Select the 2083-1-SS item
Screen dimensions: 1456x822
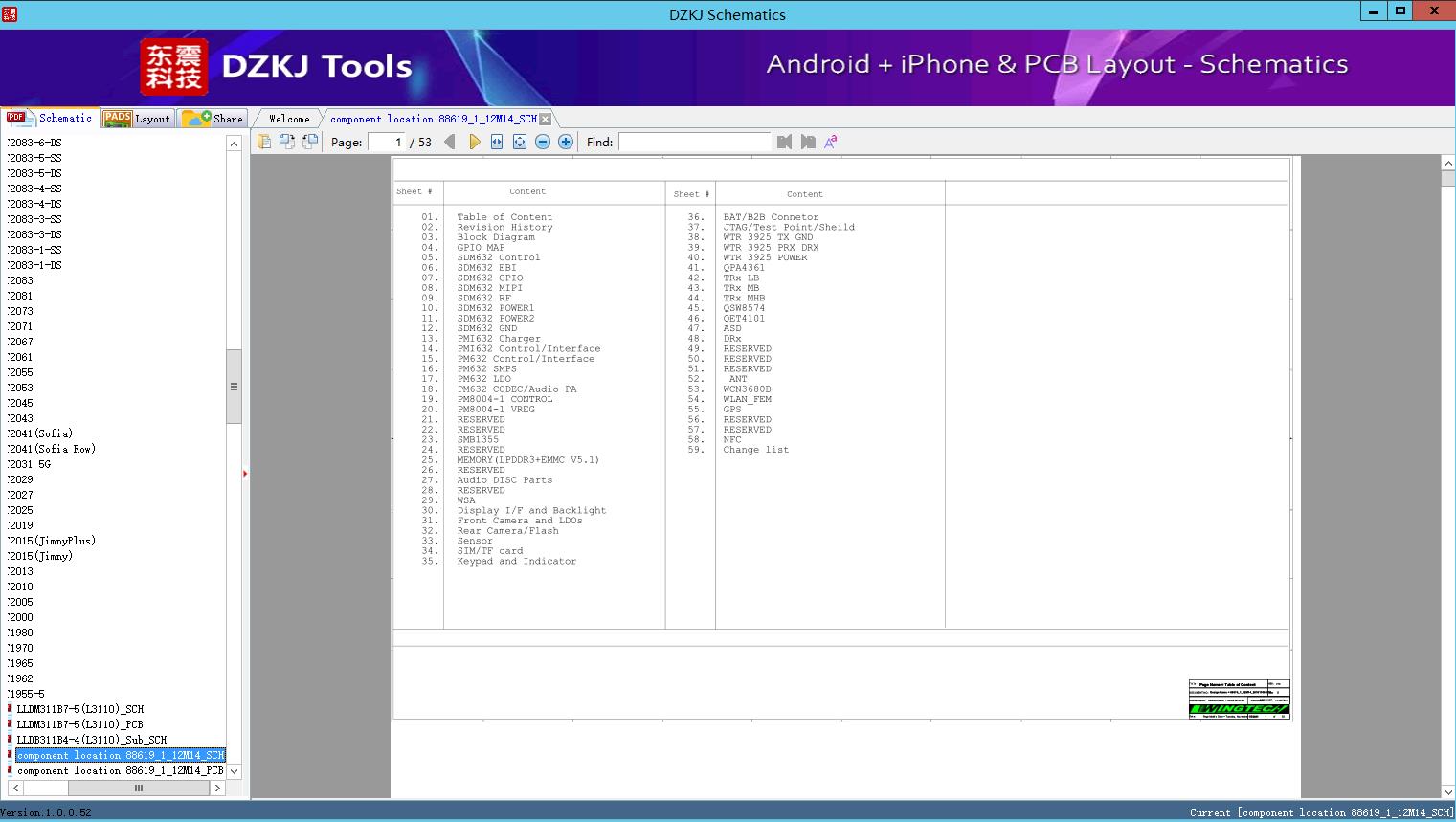[35, 250]
